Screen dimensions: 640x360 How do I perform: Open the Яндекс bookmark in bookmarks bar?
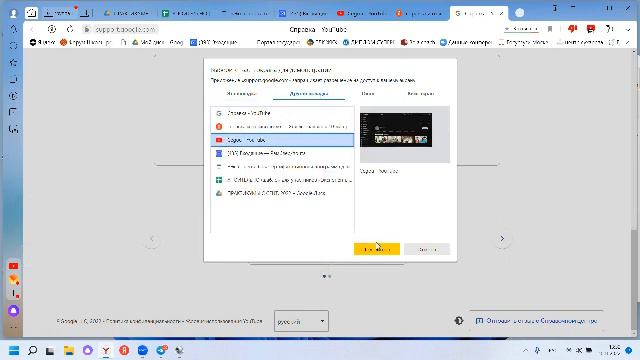42,42
